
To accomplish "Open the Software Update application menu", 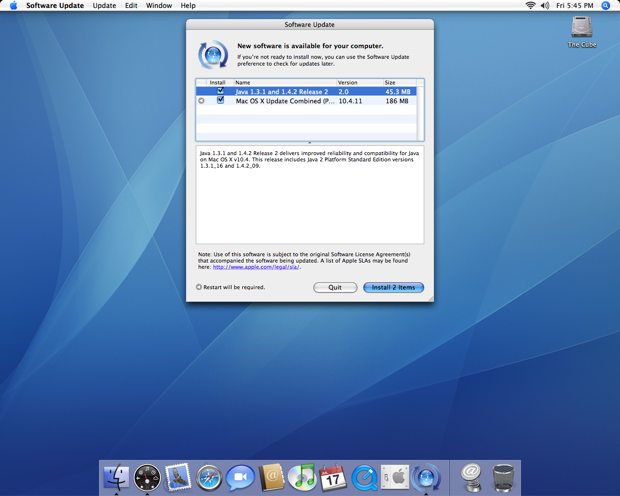I will pos(55,6).
